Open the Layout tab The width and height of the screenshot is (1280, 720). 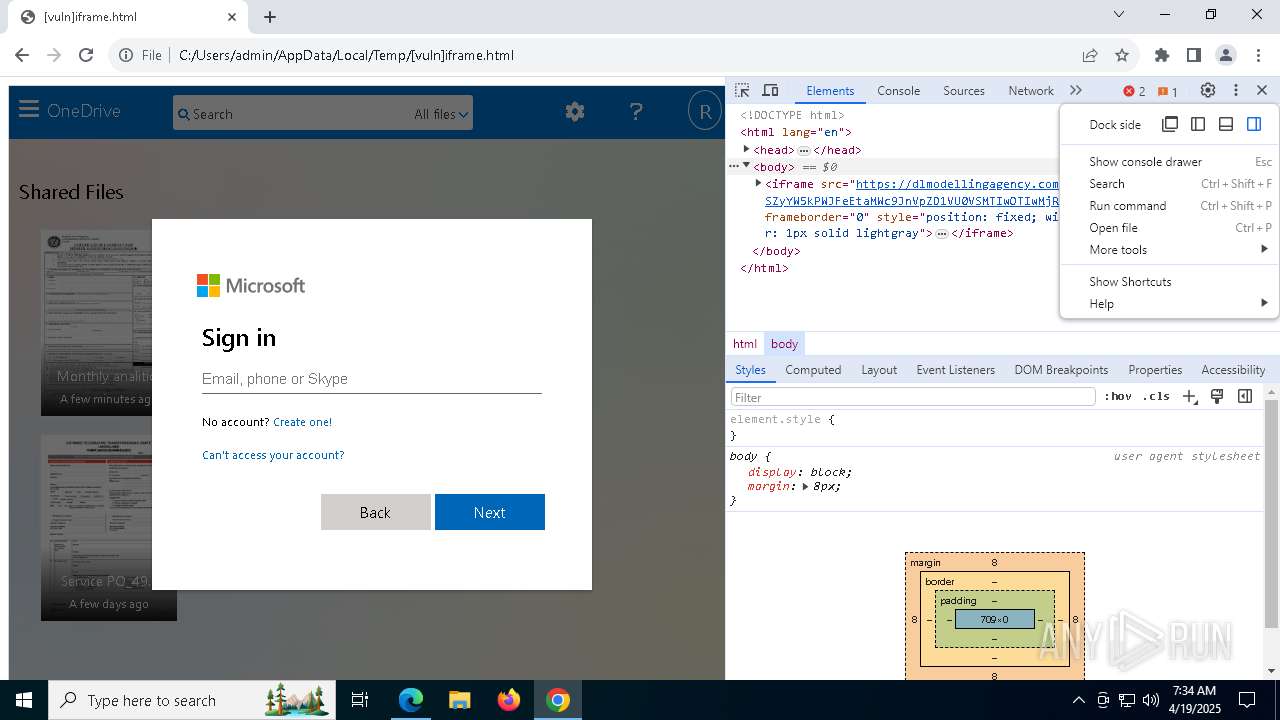click(x=879, y=369)
